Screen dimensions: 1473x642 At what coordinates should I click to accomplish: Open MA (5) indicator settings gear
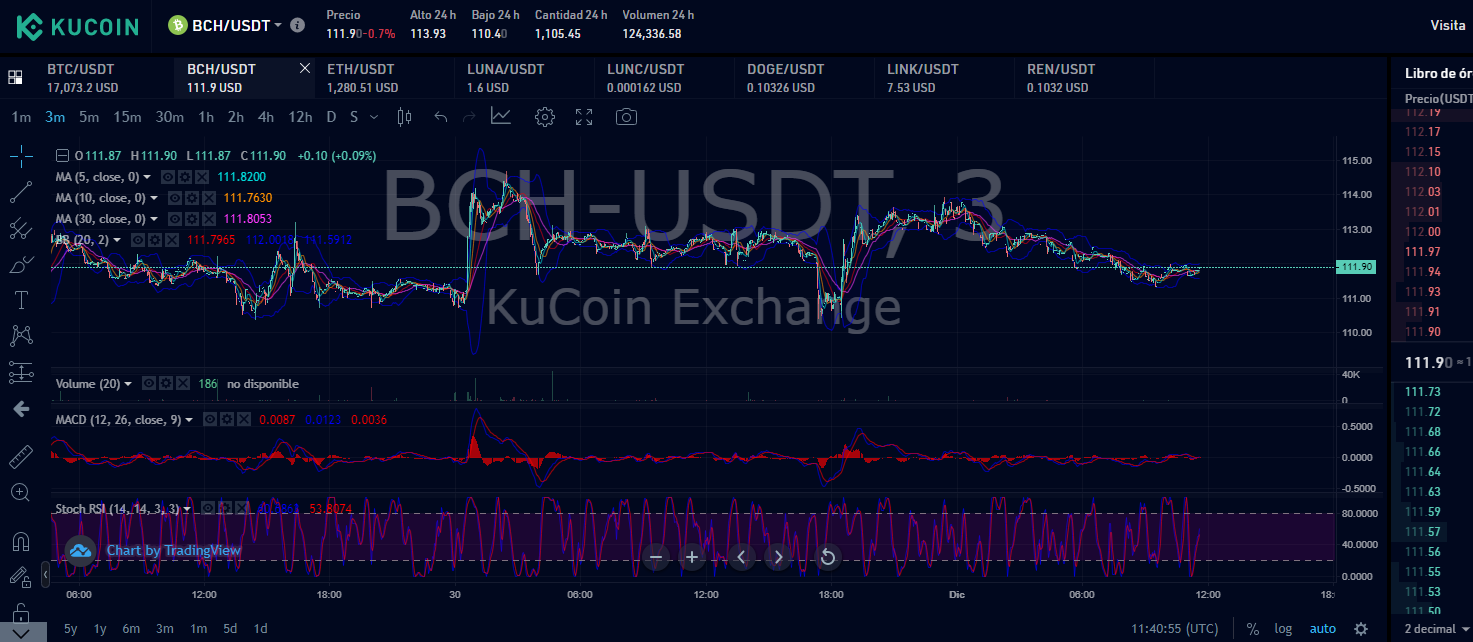coord(184,177)
